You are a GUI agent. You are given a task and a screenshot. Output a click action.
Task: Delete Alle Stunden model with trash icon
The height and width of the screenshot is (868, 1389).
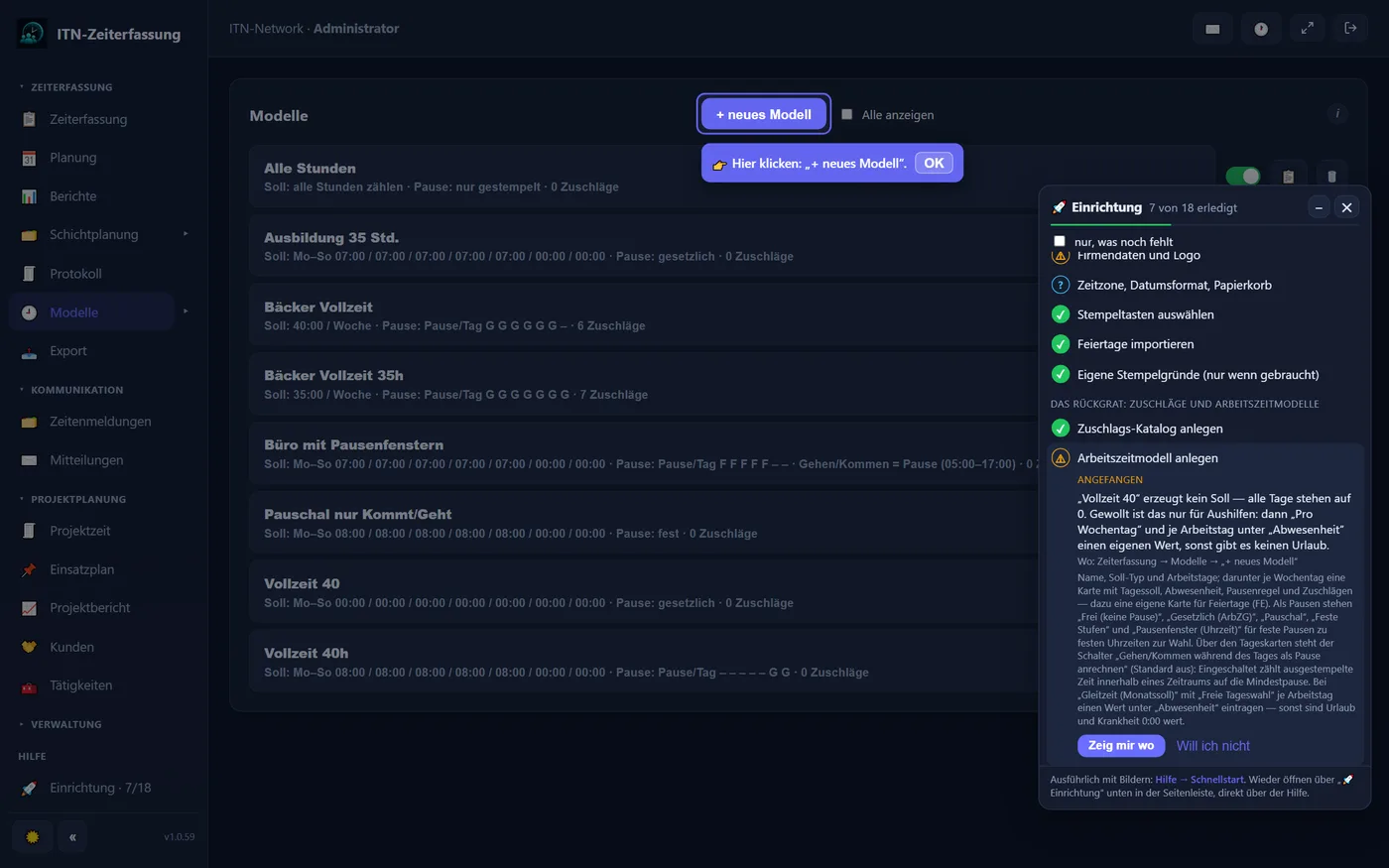1331,177
